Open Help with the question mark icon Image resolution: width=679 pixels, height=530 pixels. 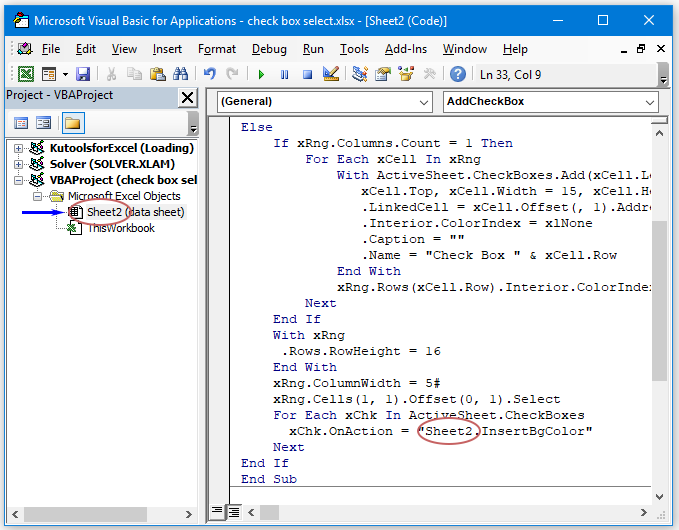(x=457, y=74)
